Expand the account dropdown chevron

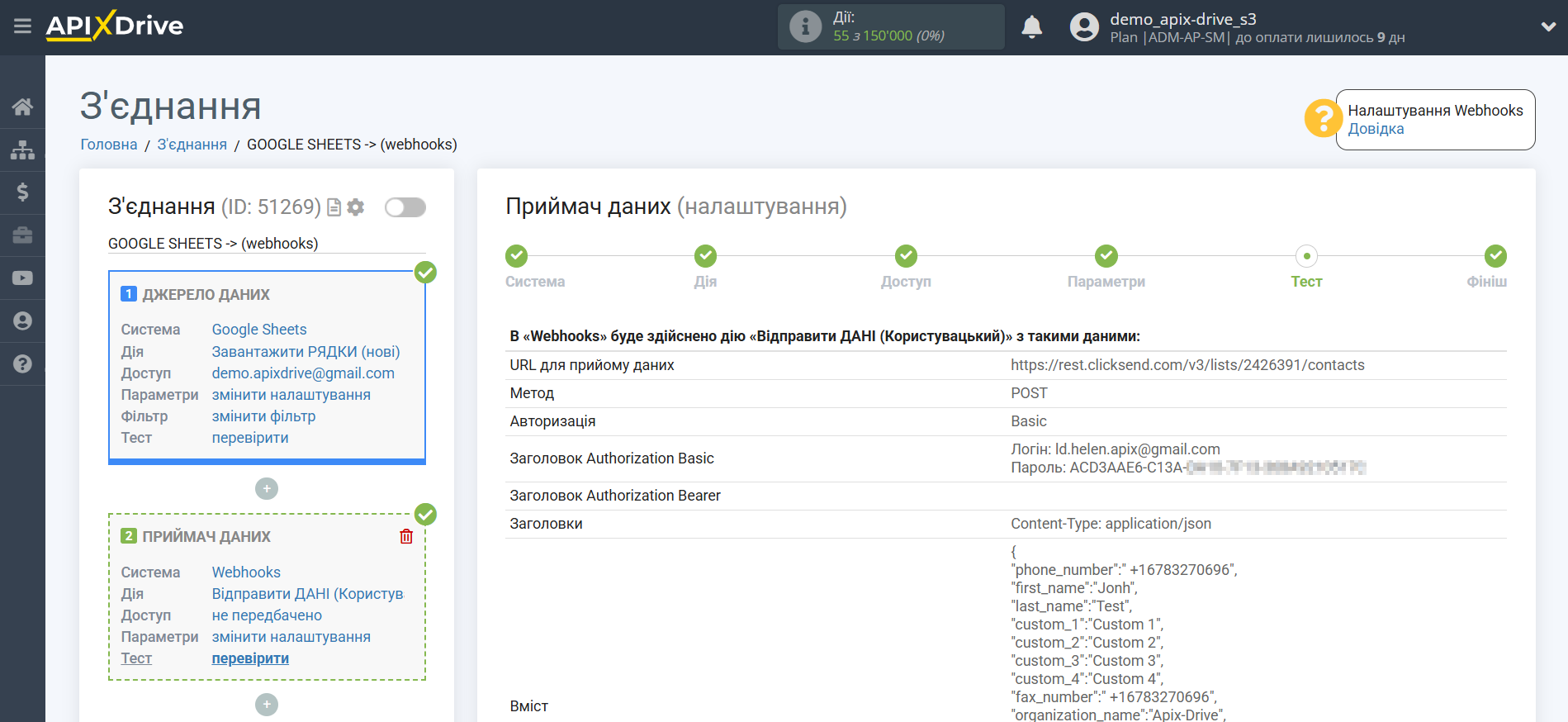pos(1548,26)
